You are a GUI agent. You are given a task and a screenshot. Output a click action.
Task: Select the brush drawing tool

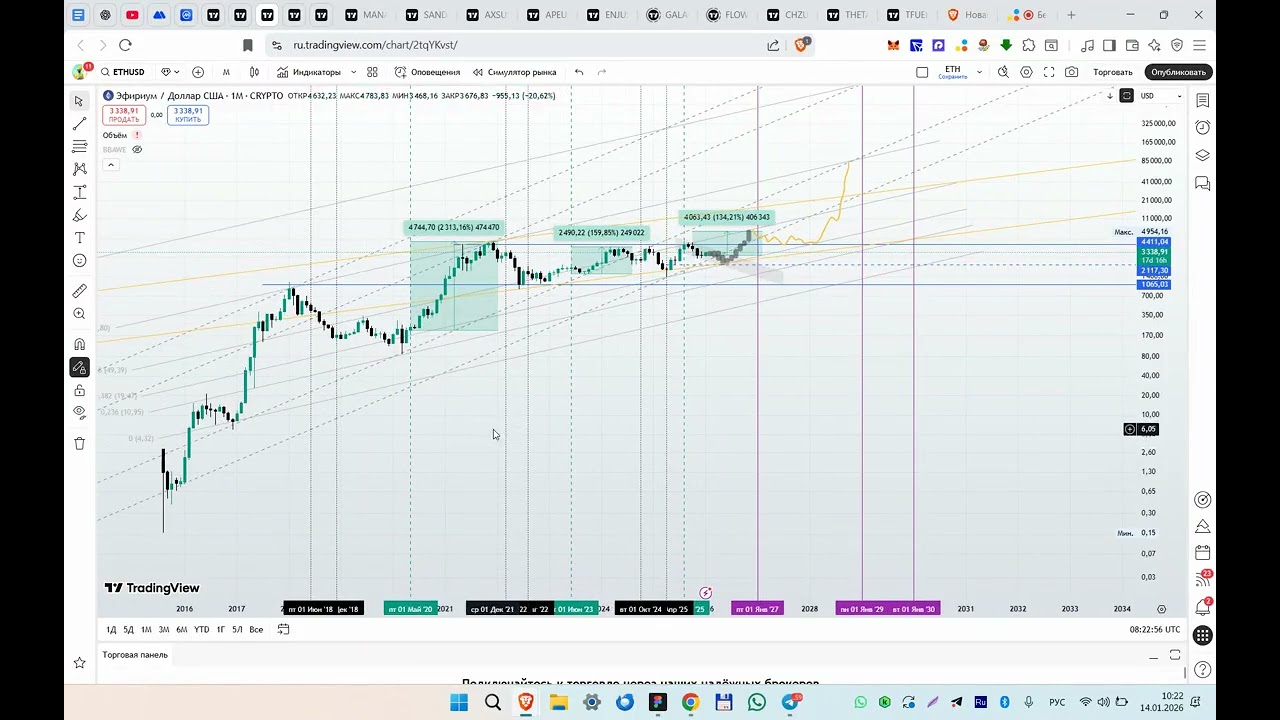[x=79, y=215]
